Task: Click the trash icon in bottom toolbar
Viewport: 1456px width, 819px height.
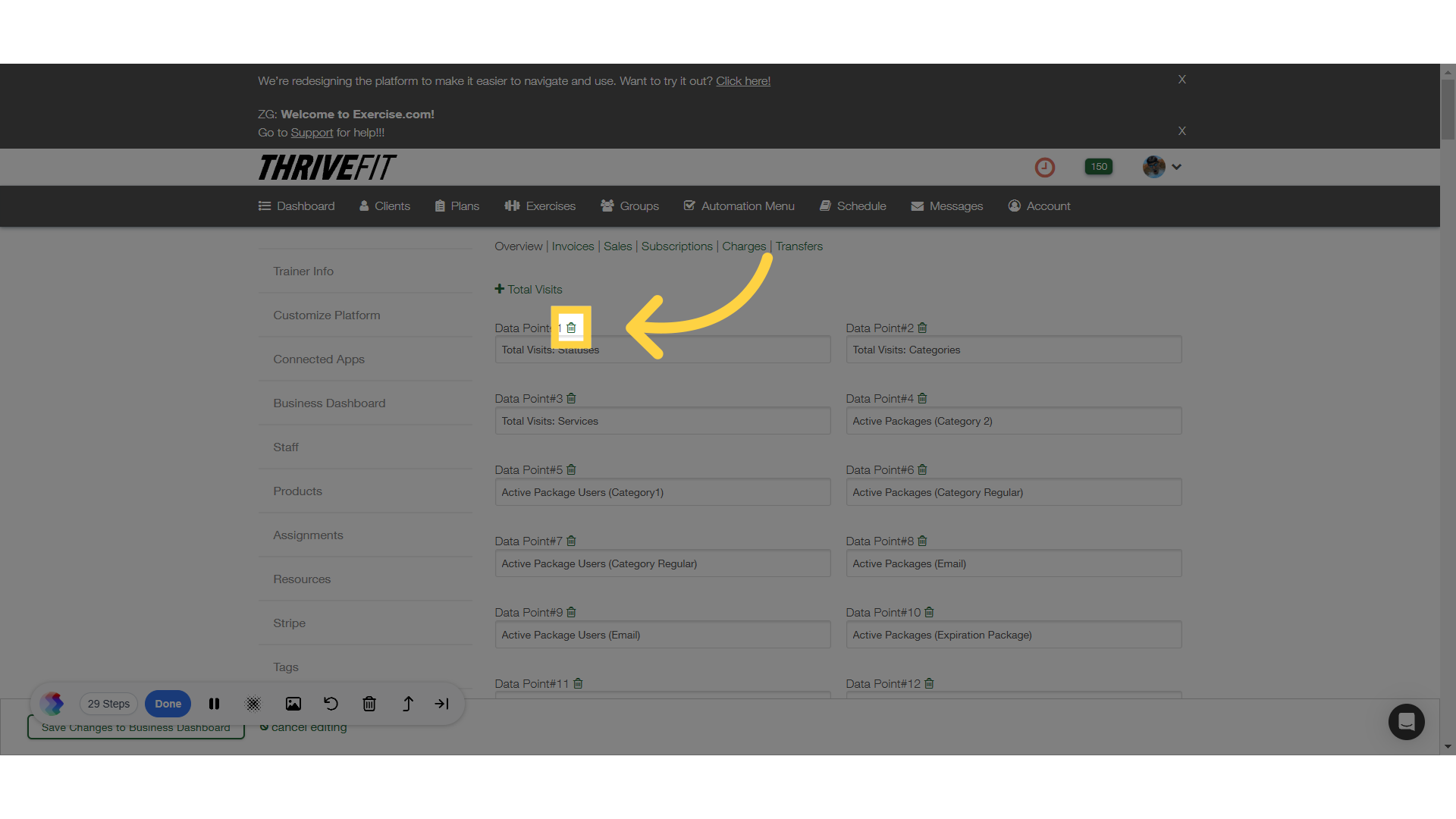Action: [x=370, y=704]
